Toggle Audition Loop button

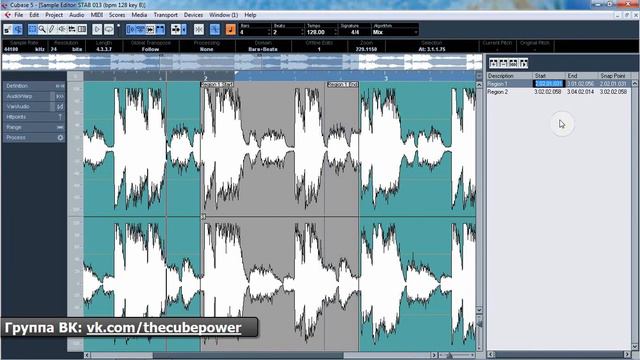point(109,29)
